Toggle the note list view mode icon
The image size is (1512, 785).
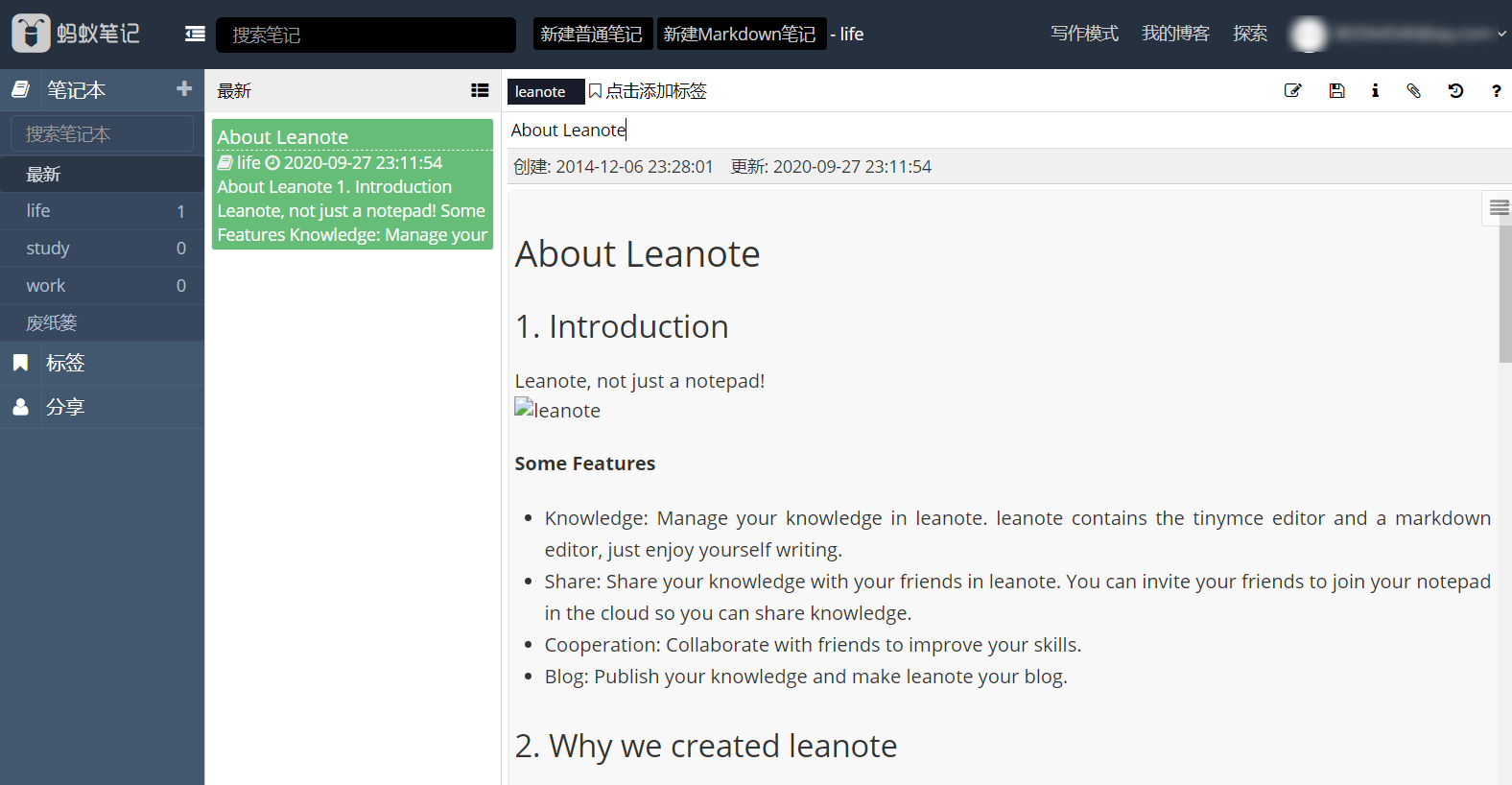pyautogui.click(x=480, y=90)
